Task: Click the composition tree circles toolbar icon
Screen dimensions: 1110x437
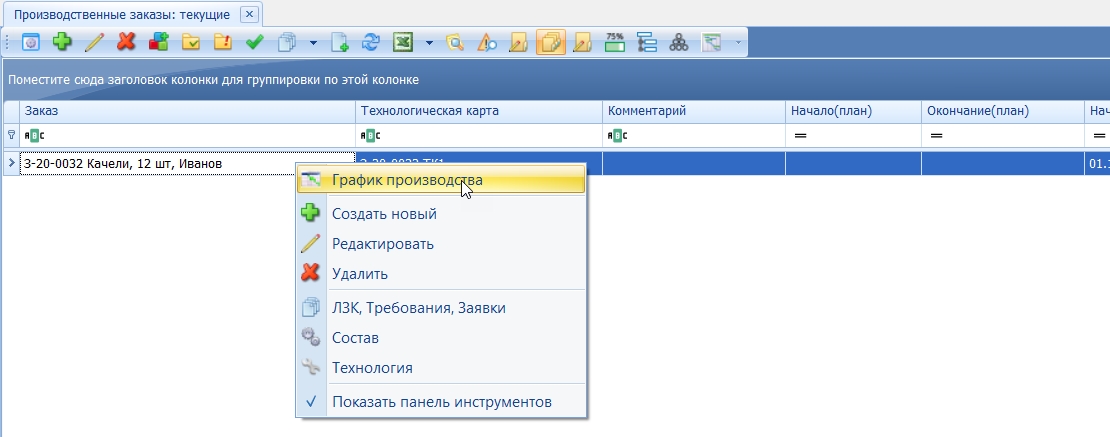Action: 679,42
